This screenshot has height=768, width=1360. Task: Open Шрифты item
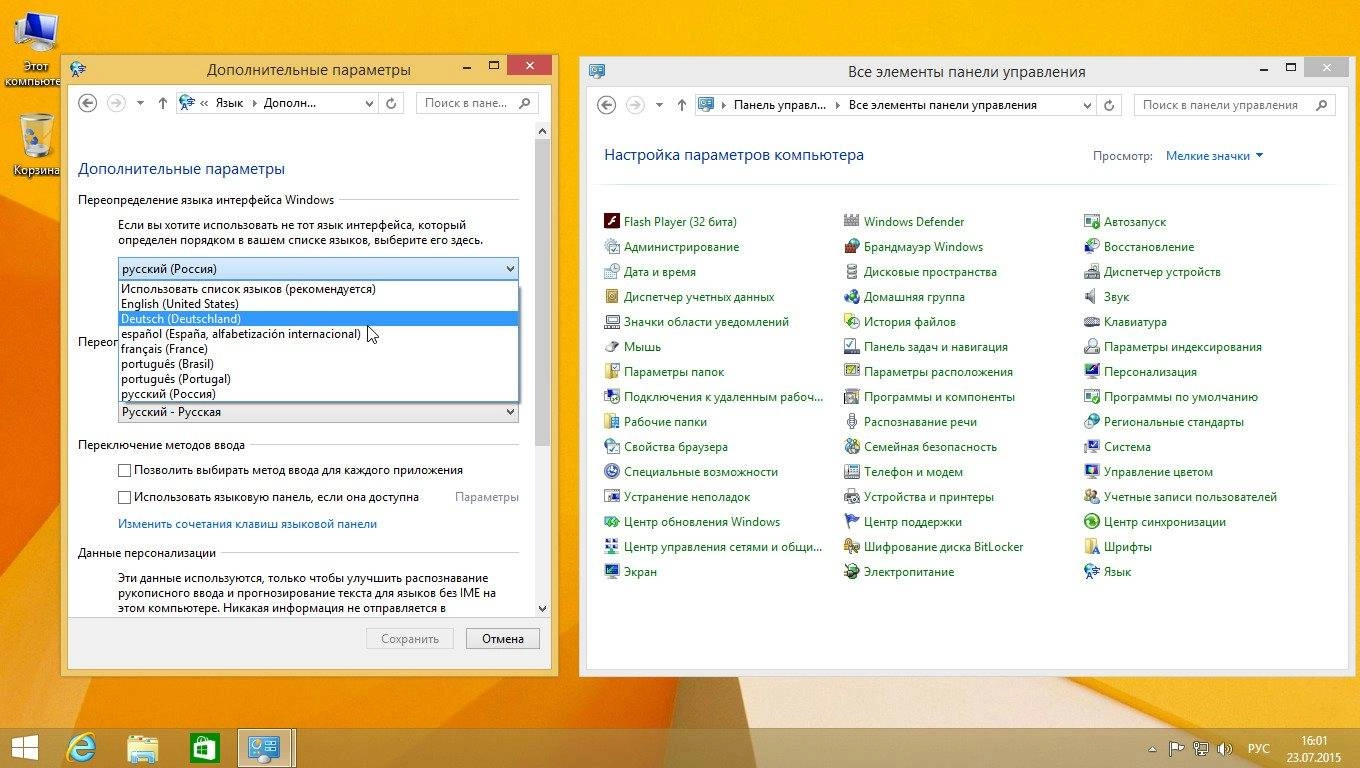click(x=1118, y=547)
